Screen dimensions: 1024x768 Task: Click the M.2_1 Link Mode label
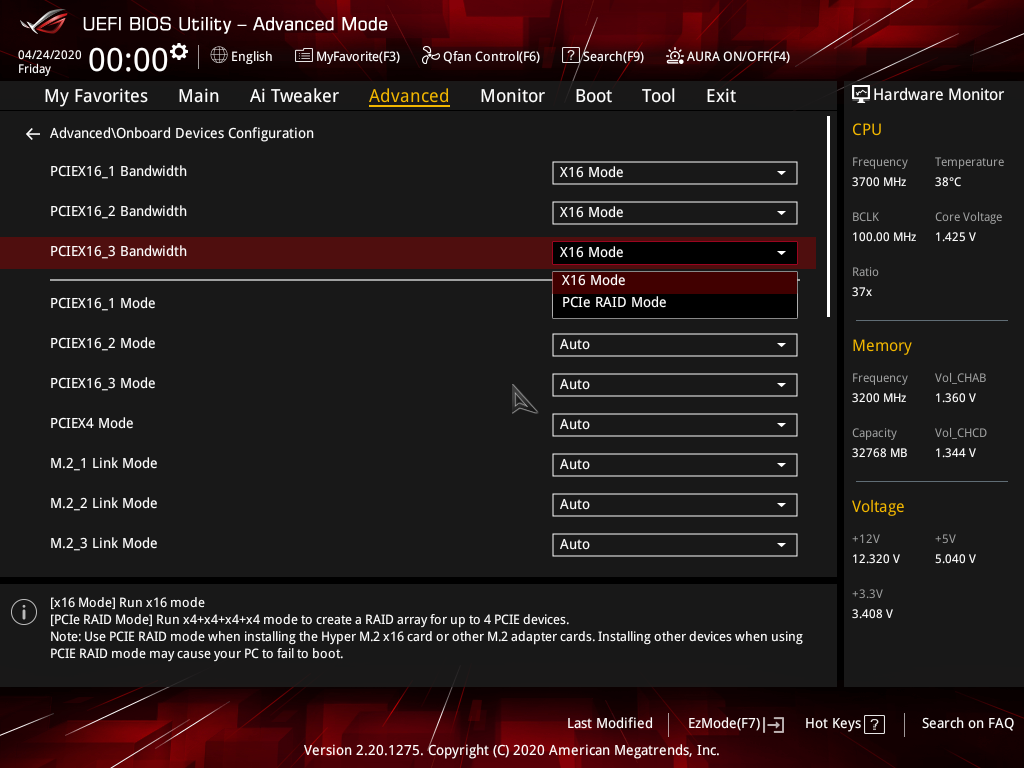pyautogui.click(x=104, y=464)
